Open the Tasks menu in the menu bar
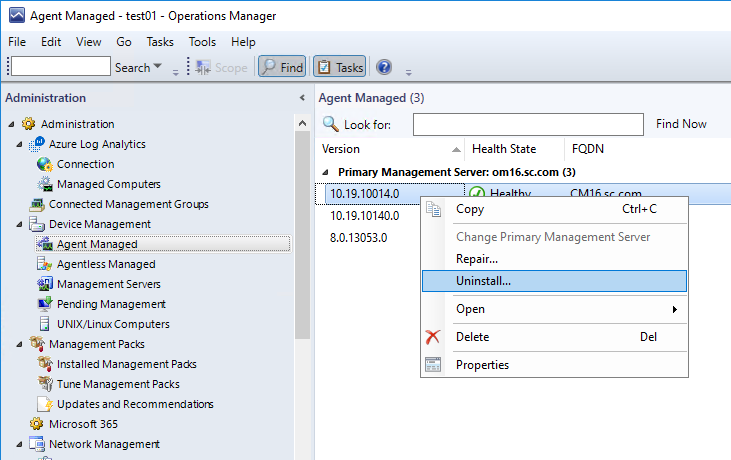The height and width of the screenshot is (460, 731). (x=160, y=42)
